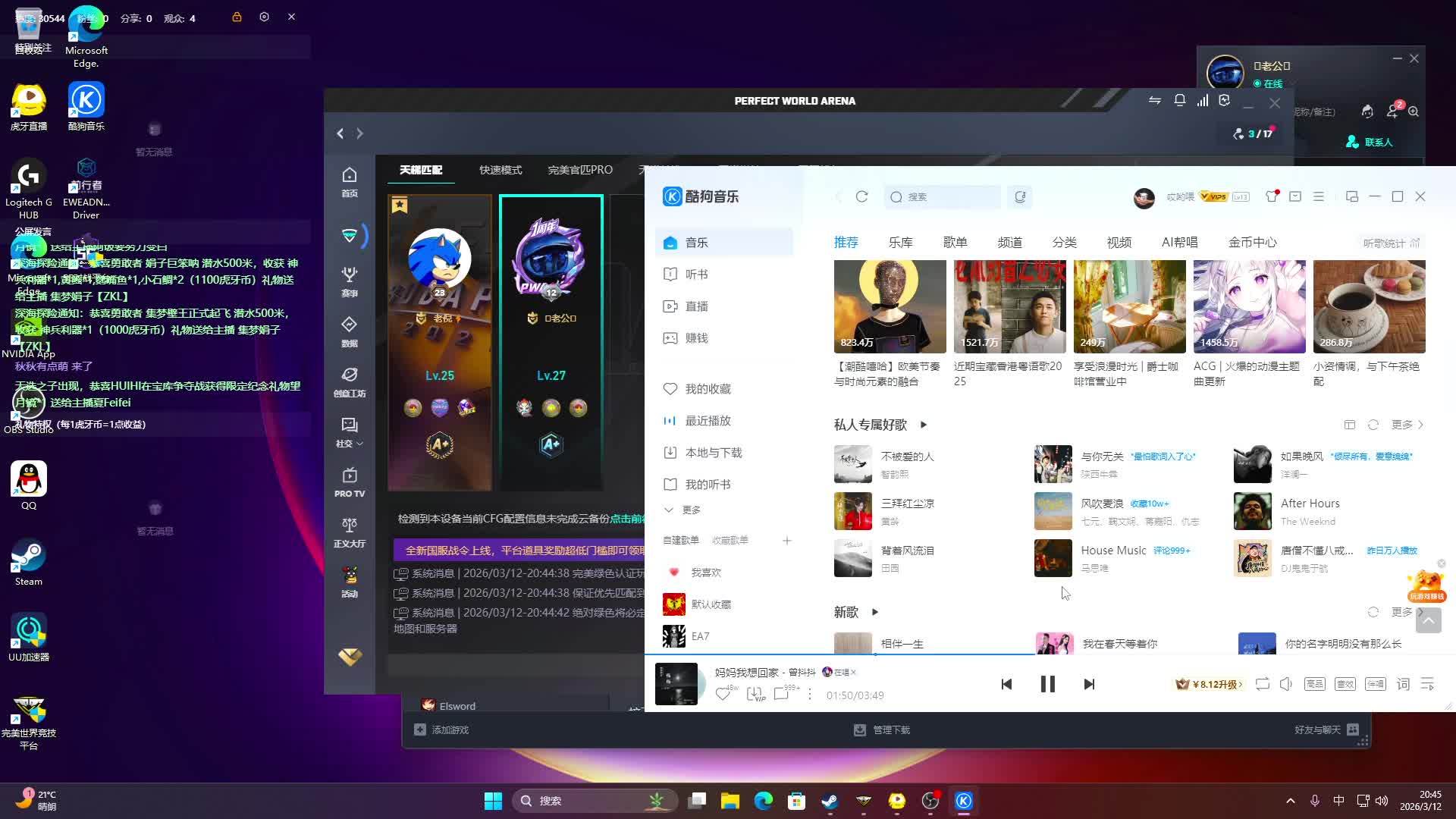Screen dimensions: 1456x819
Task: Open 我的收藏 in the sidebar
Action: 707,388
